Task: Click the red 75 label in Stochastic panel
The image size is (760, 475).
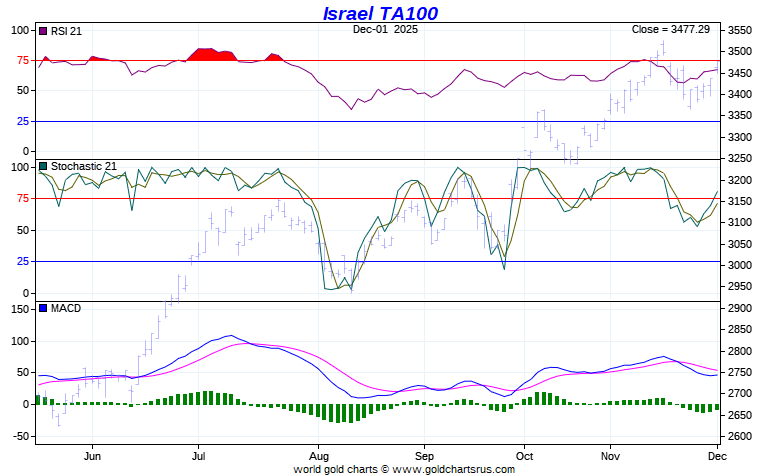Action: point(23,198)
